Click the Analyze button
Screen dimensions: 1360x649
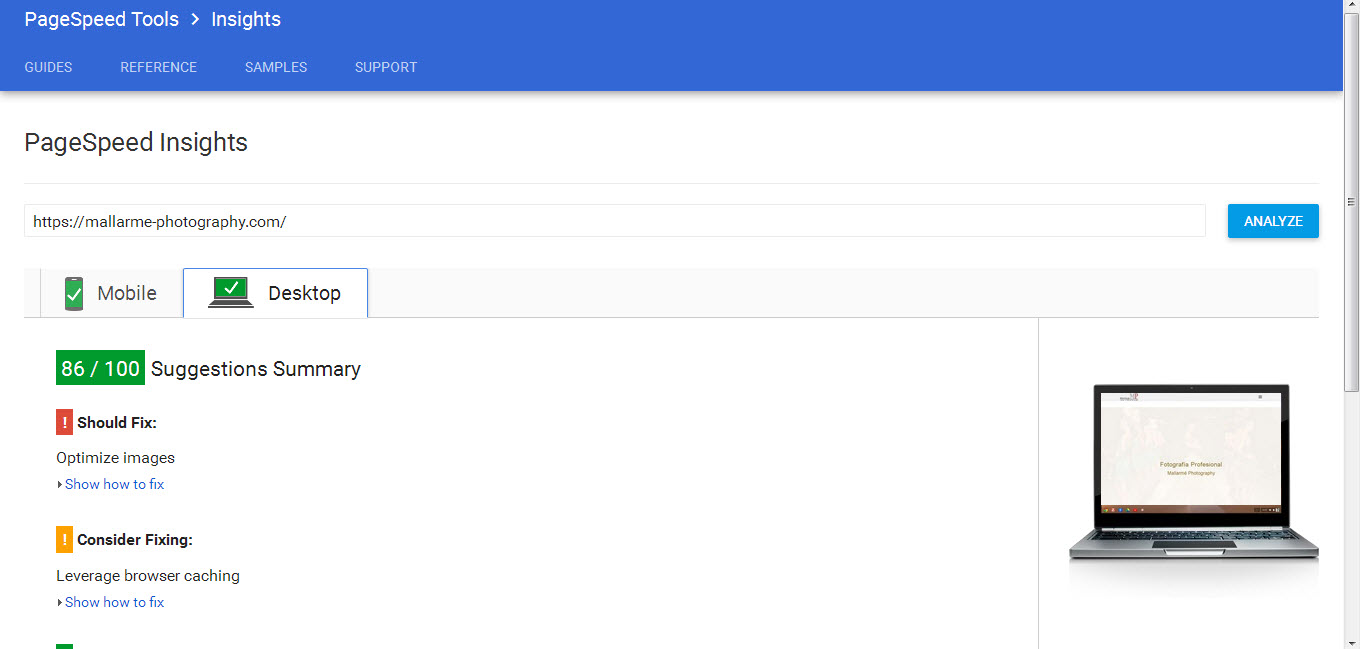1273,221
